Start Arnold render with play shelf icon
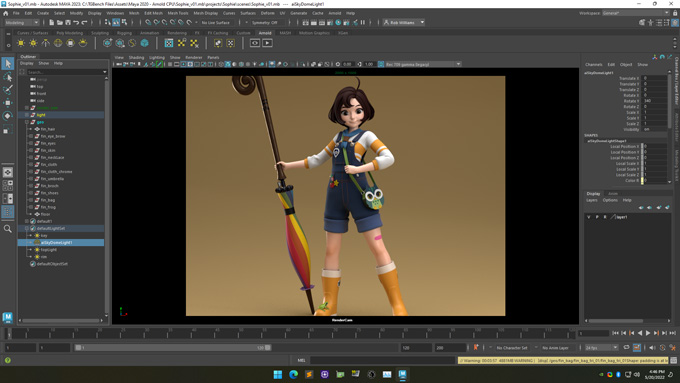The image size is (680, 383). pyautogui.click(x=267, y=43)
